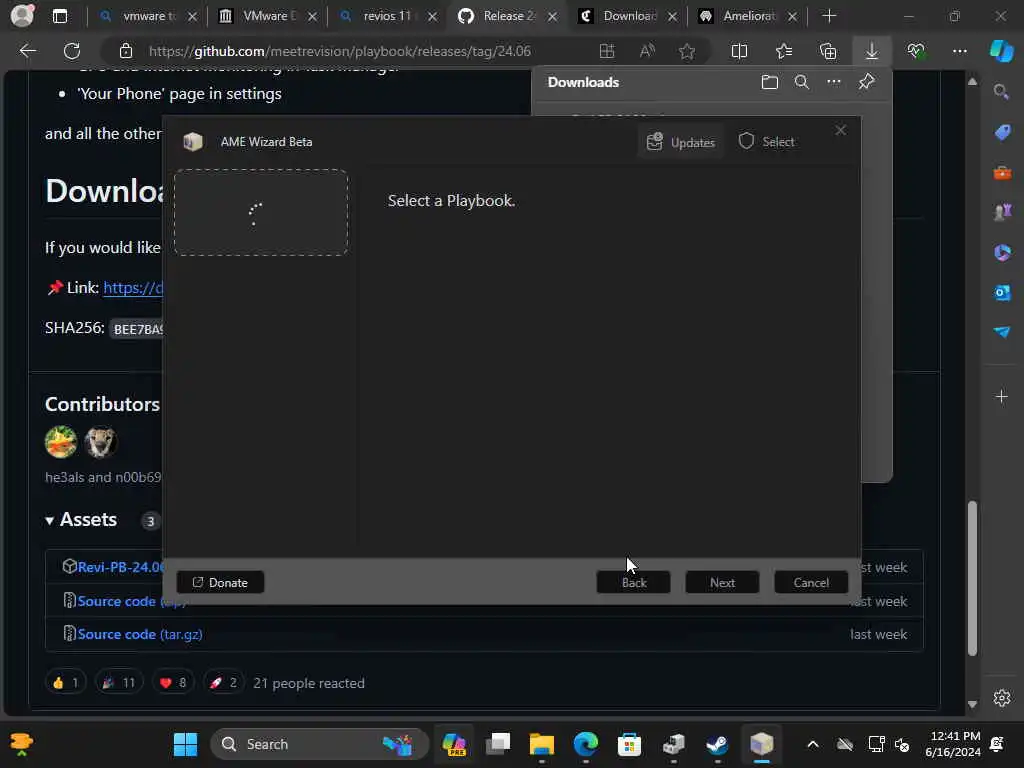Open the Windows Start menu
The width and height of the screenshot is (1024, 768).
tap(185, 744)
